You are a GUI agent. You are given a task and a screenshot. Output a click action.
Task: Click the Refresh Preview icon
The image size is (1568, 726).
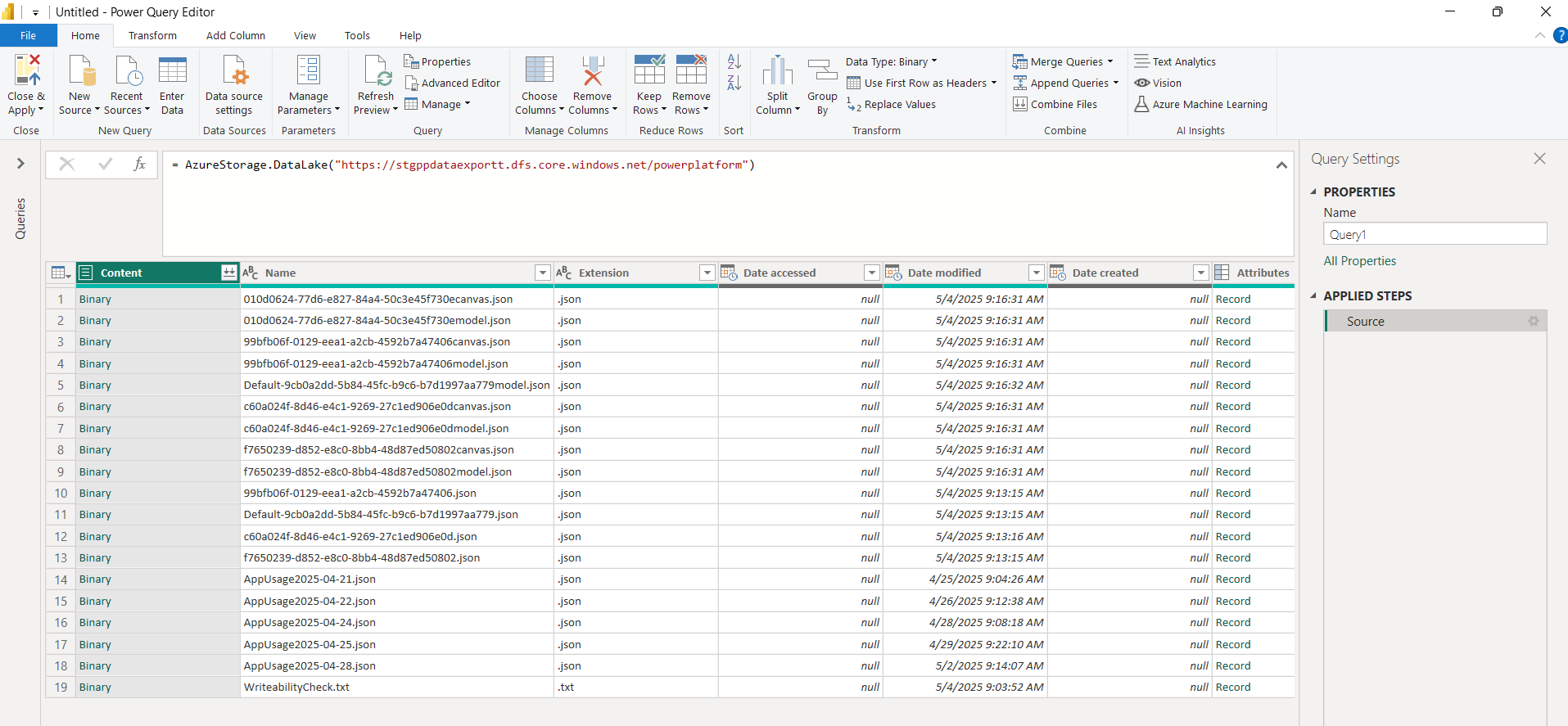tap(377, 71)
